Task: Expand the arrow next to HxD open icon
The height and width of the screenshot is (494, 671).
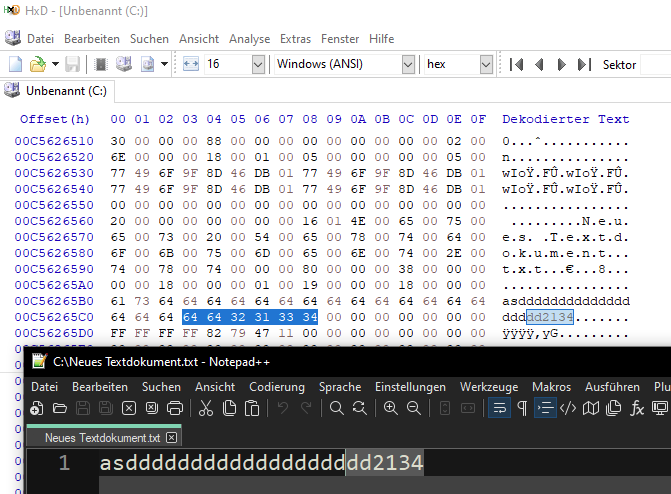Action: [55, 64]
